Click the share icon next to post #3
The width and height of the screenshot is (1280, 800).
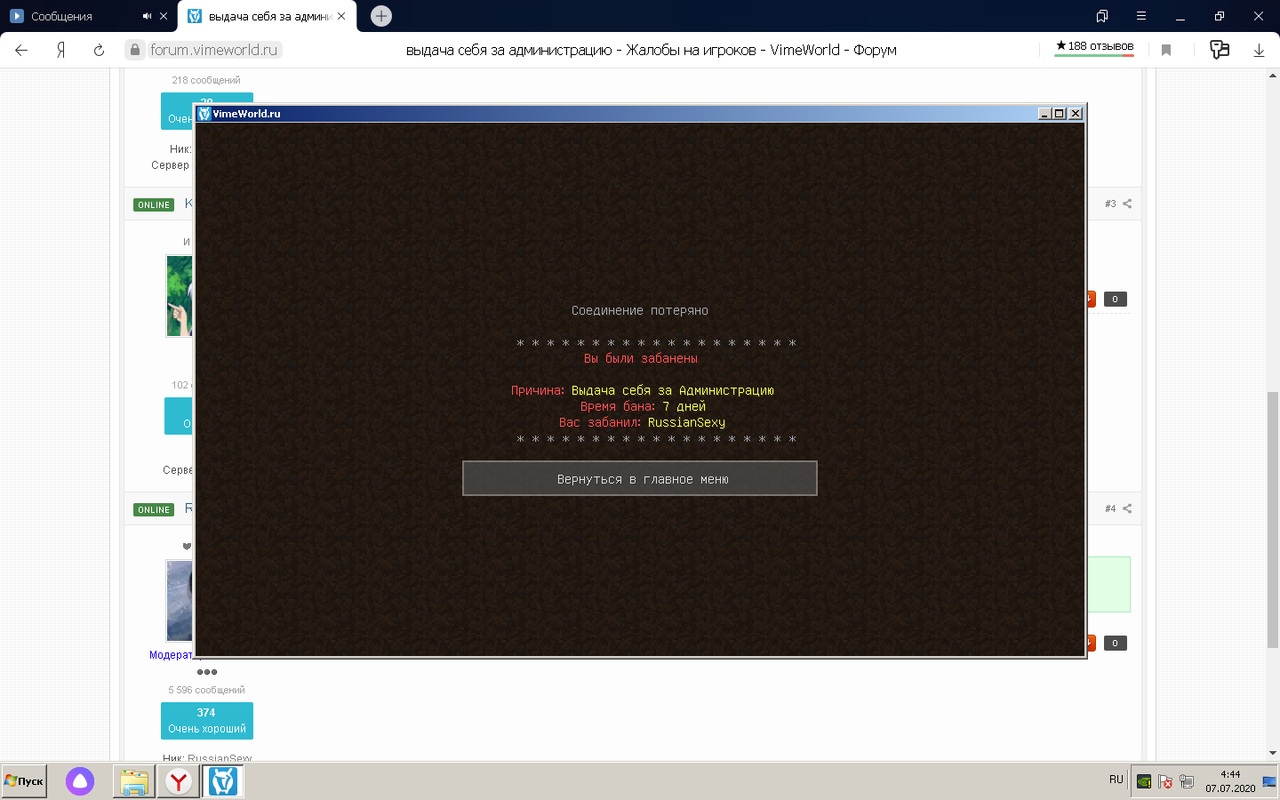coord(1127,204)
